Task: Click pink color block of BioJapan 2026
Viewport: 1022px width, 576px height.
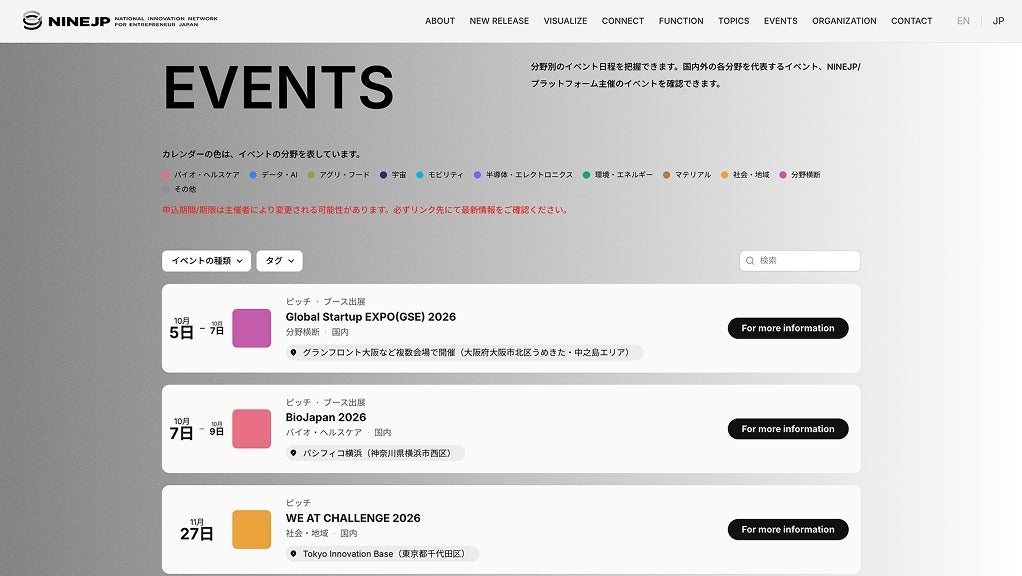Action: point(252,429)
